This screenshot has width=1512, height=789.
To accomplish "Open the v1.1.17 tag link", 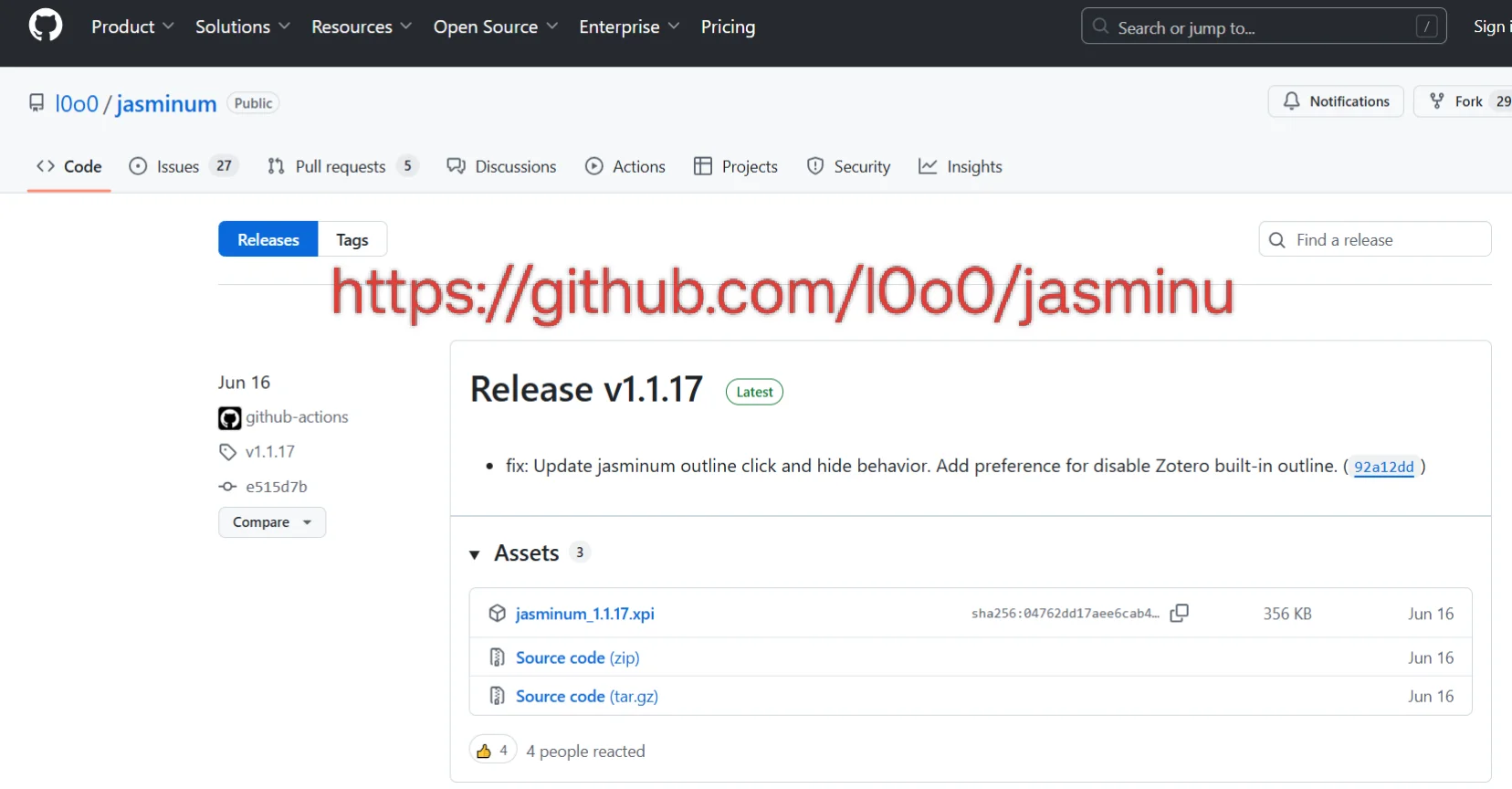I will [x=270, y=451].
